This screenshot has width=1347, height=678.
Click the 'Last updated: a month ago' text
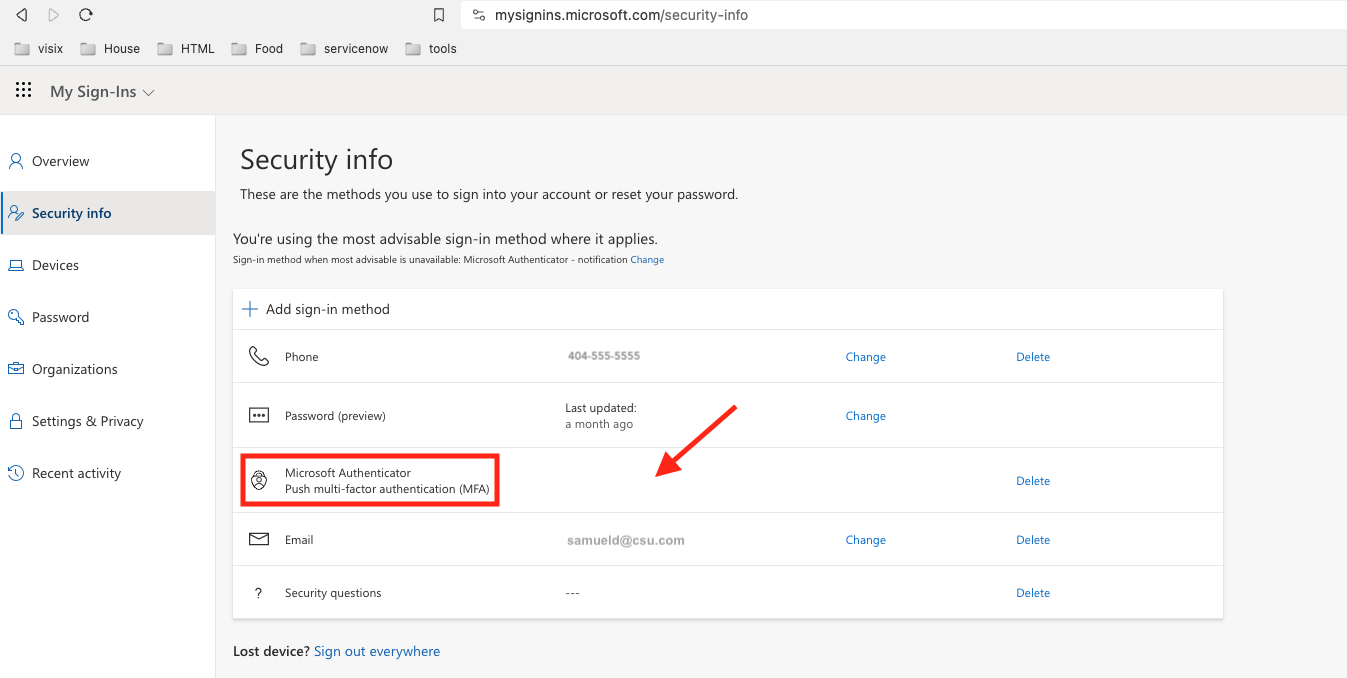point(601,416)
